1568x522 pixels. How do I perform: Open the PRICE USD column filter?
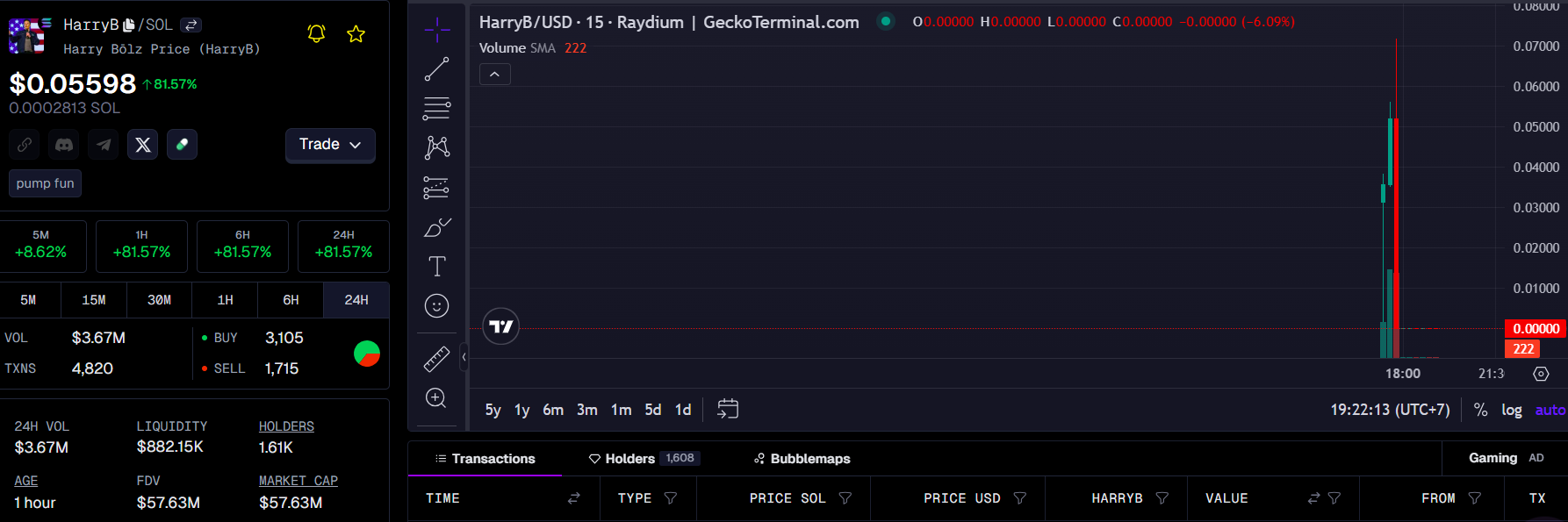point(1019,498)
